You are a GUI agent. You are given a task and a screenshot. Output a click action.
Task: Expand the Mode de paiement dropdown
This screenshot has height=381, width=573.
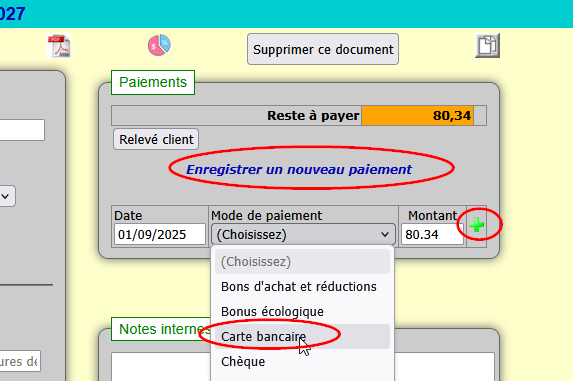click(303, 235)
